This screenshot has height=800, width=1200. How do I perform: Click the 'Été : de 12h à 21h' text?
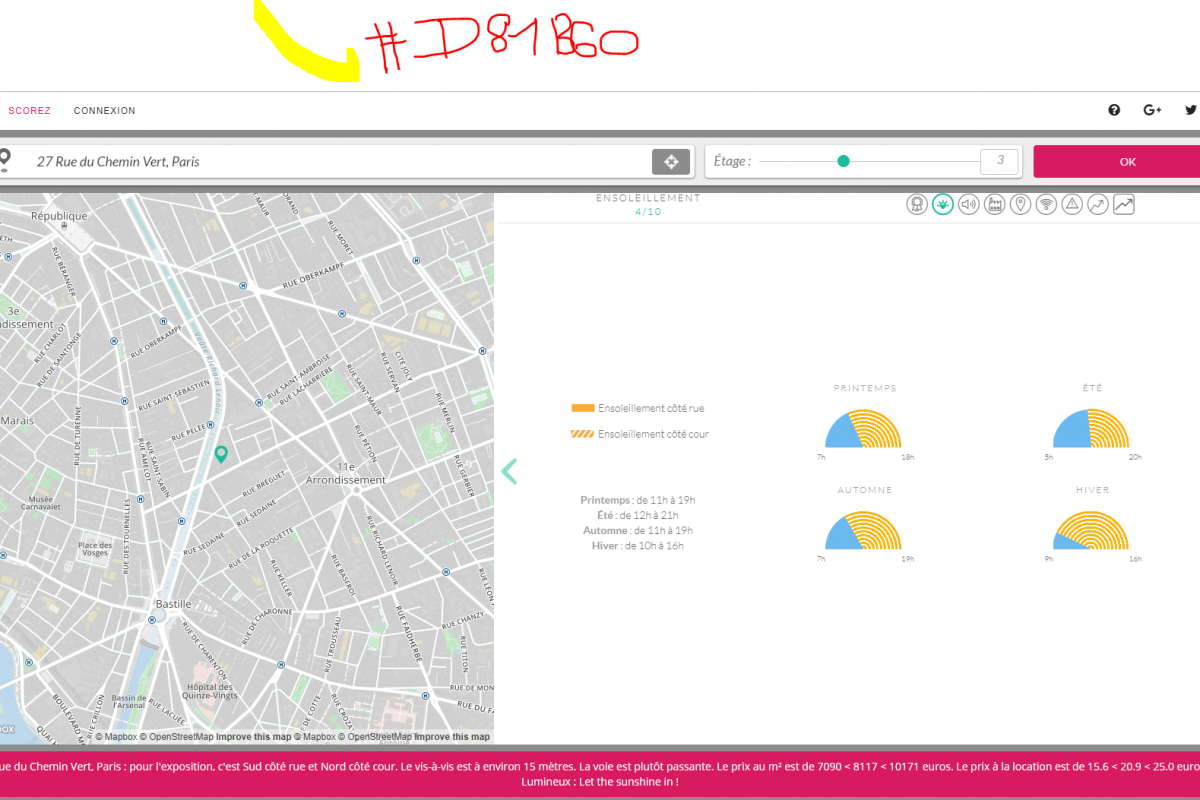click(637, 515)
